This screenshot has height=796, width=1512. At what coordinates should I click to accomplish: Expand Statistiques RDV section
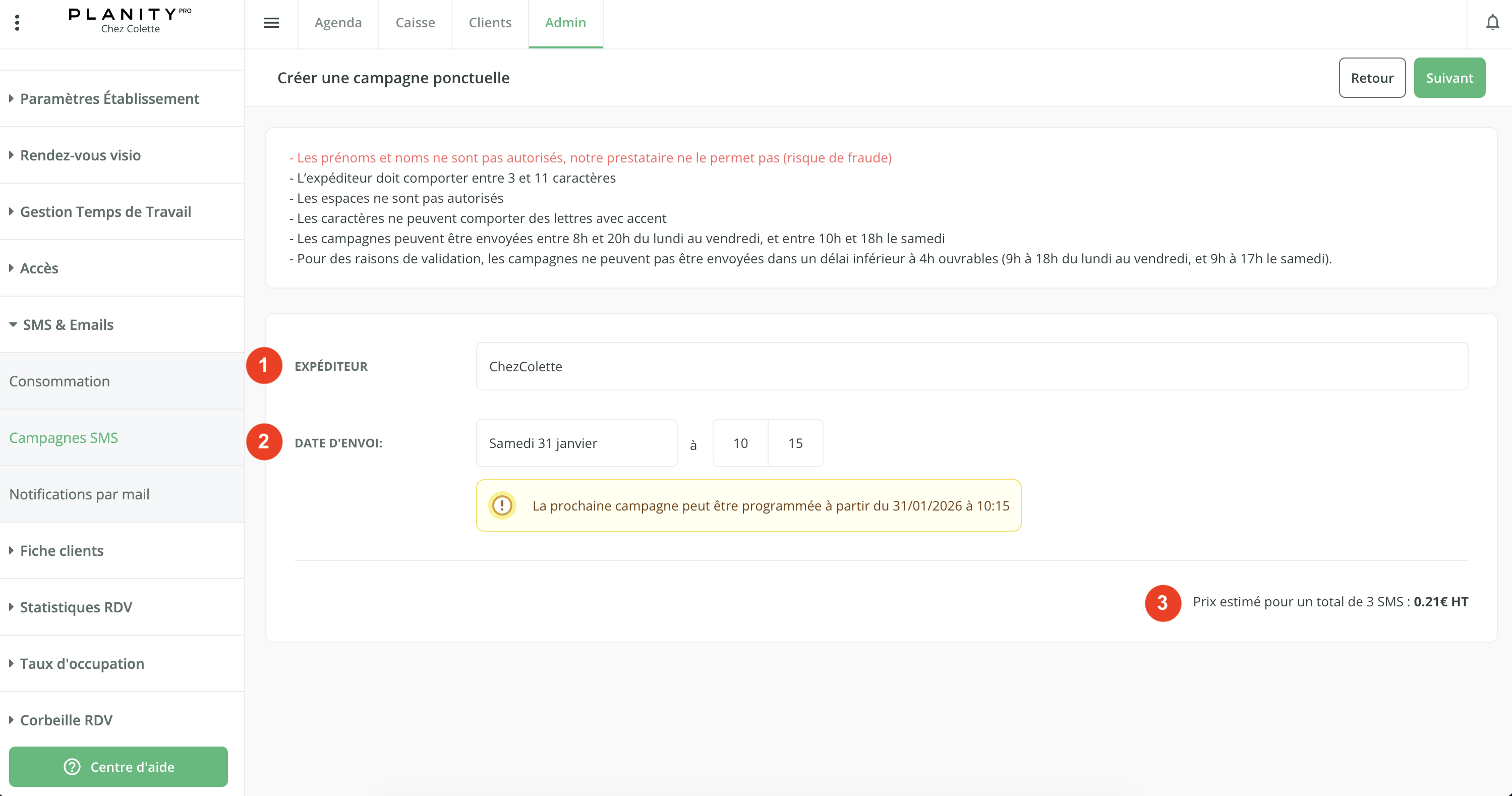pyautogui.click(x=76, y=607)
